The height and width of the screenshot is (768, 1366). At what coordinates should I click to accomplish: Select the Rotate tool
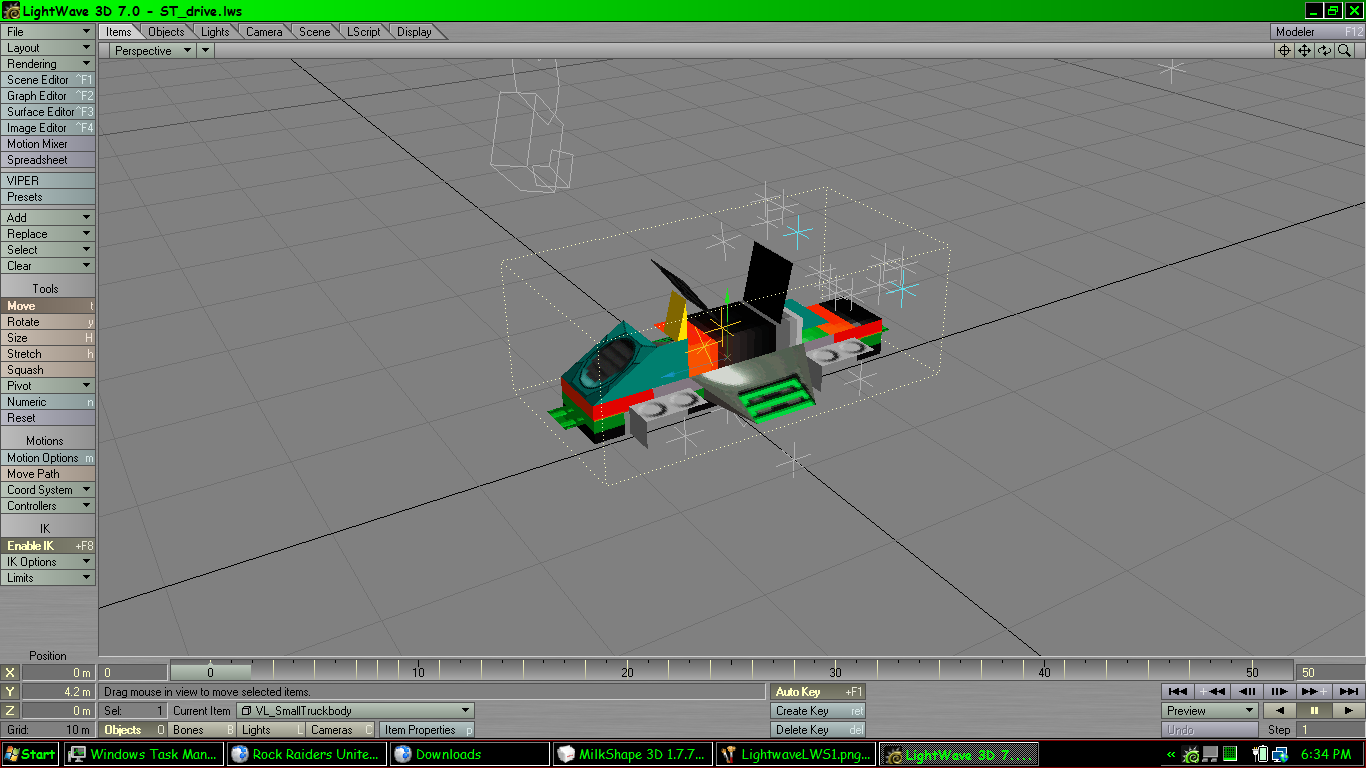click(48, 322)
